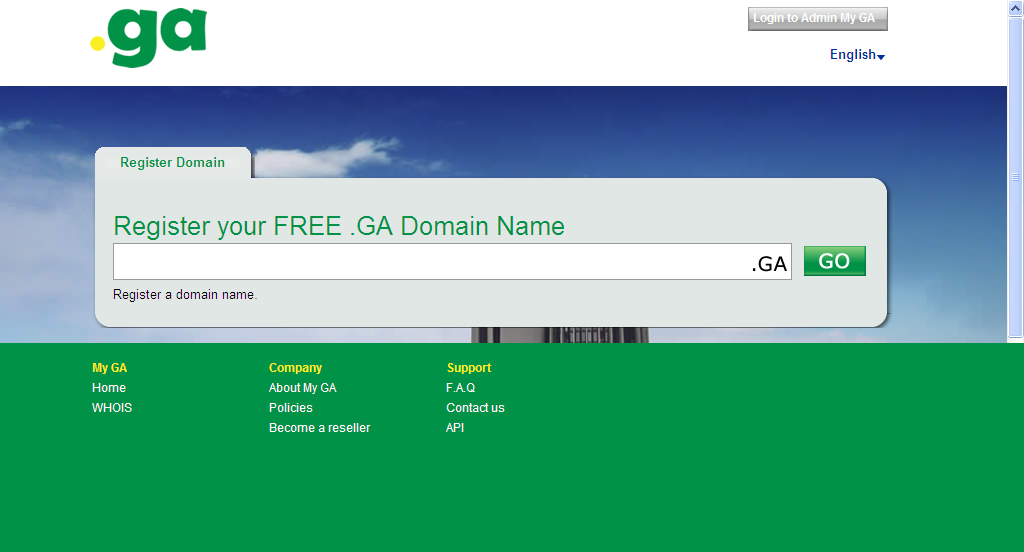
Task: Click the 'Support' footer heading
Action: click(469, 368)
